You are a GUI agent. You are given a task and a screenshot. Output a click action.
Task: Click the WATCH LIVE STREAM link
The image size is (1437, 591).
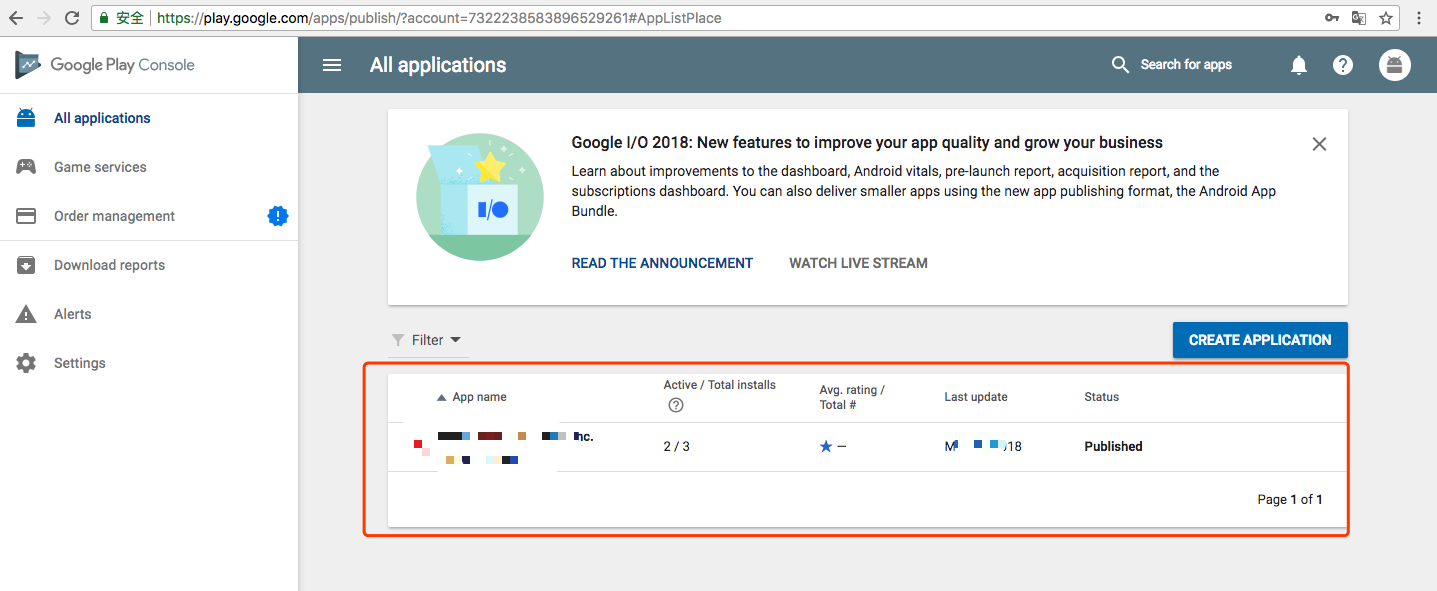click(x=858, y=263)
